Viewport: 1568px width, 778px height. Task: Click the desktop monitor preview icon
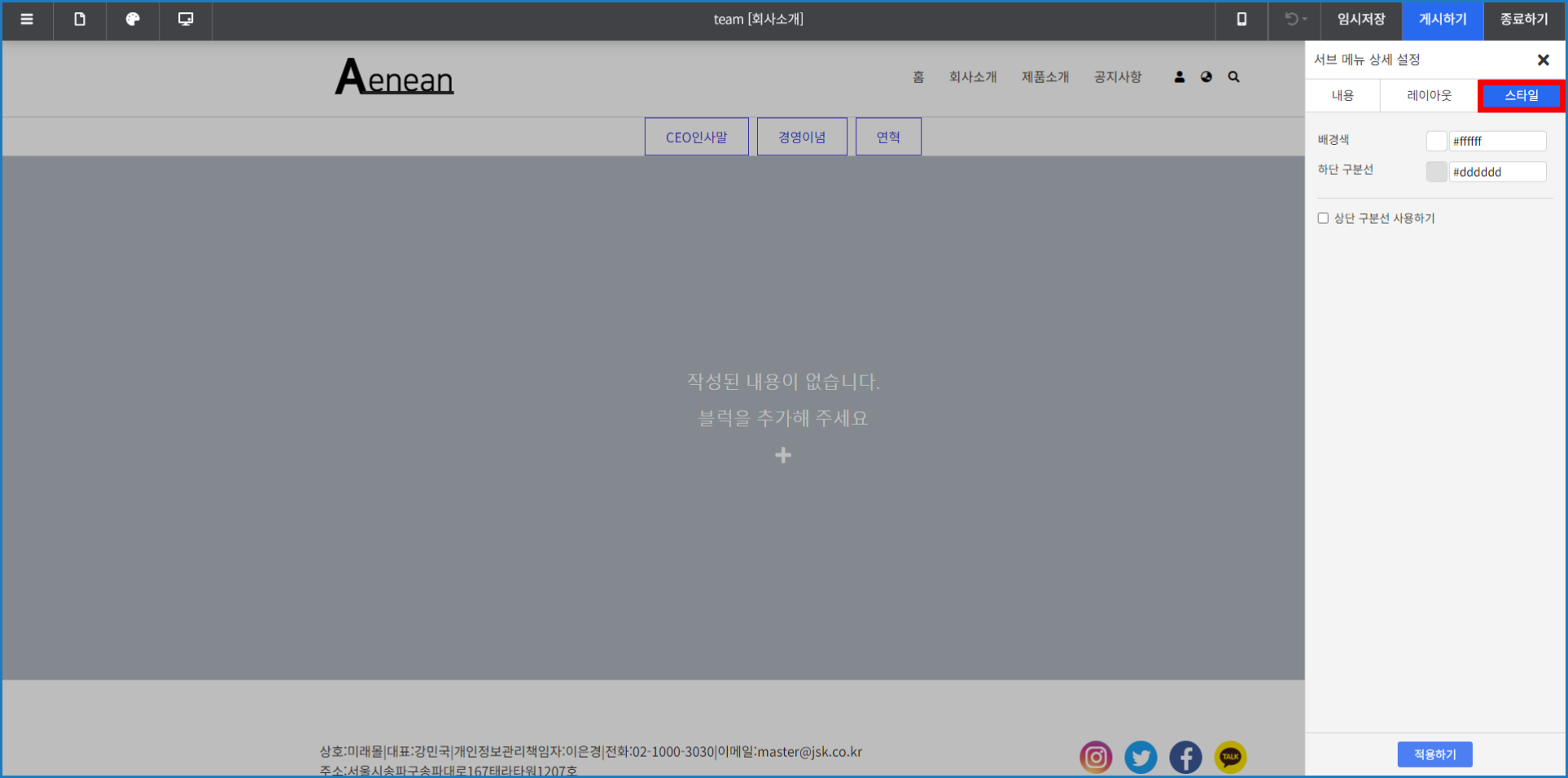(186, 20)
